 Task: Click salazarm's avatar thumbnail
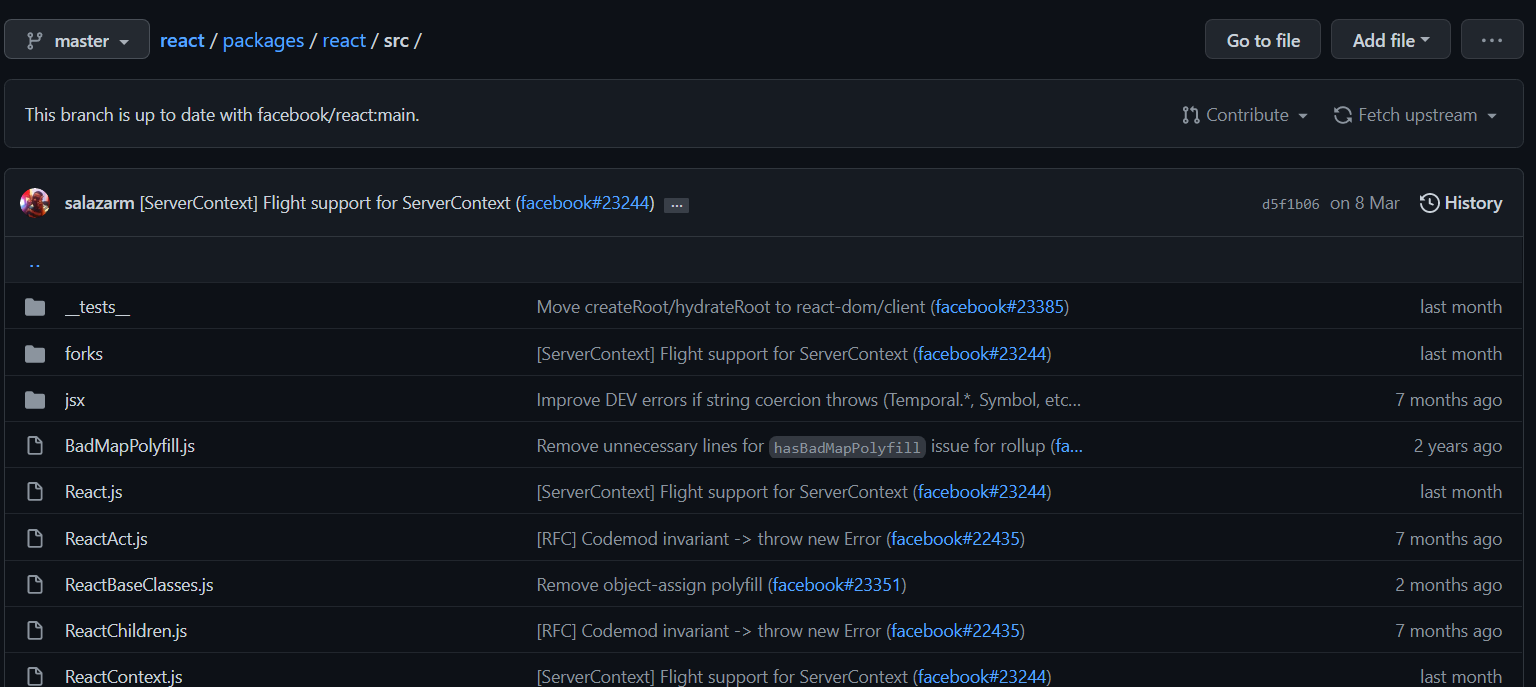point(35,203)
